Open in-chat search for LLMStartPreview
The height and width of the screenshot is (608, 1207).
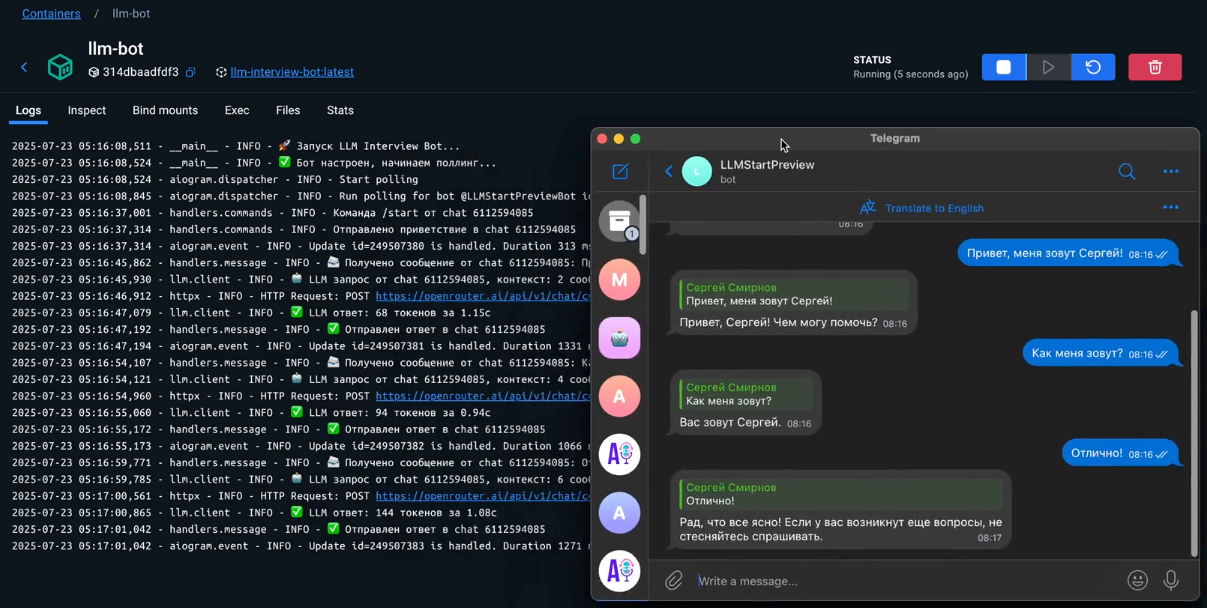[x=1127, y=171]
